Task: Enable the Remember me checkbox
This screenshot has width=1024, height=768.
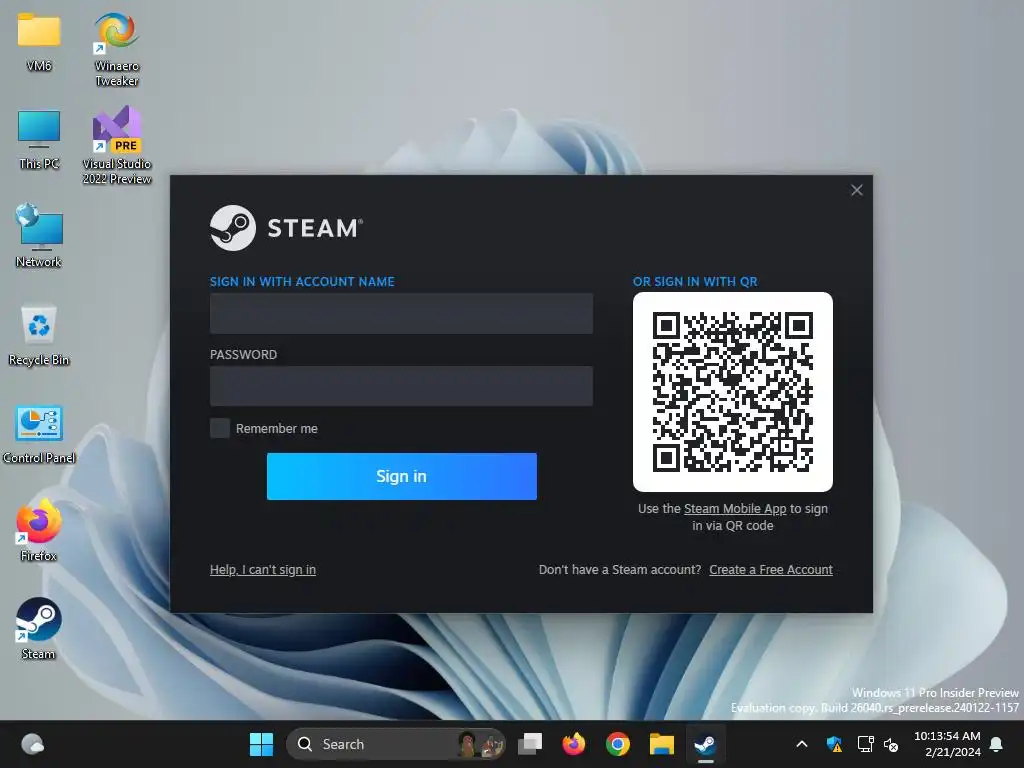Action: (219, 428)
